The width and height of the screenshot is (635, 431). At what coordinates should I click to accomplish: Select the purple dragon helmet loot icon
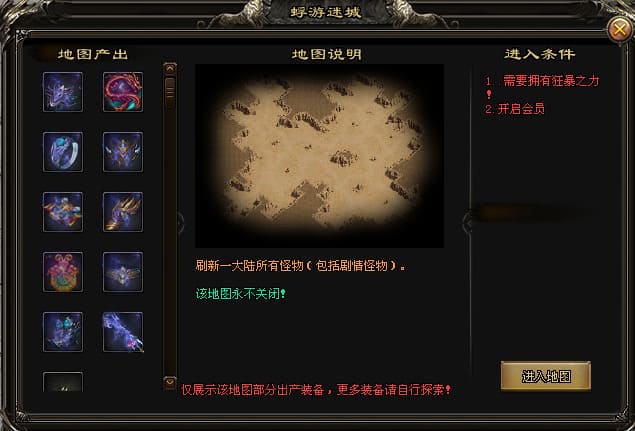(63, 92)
